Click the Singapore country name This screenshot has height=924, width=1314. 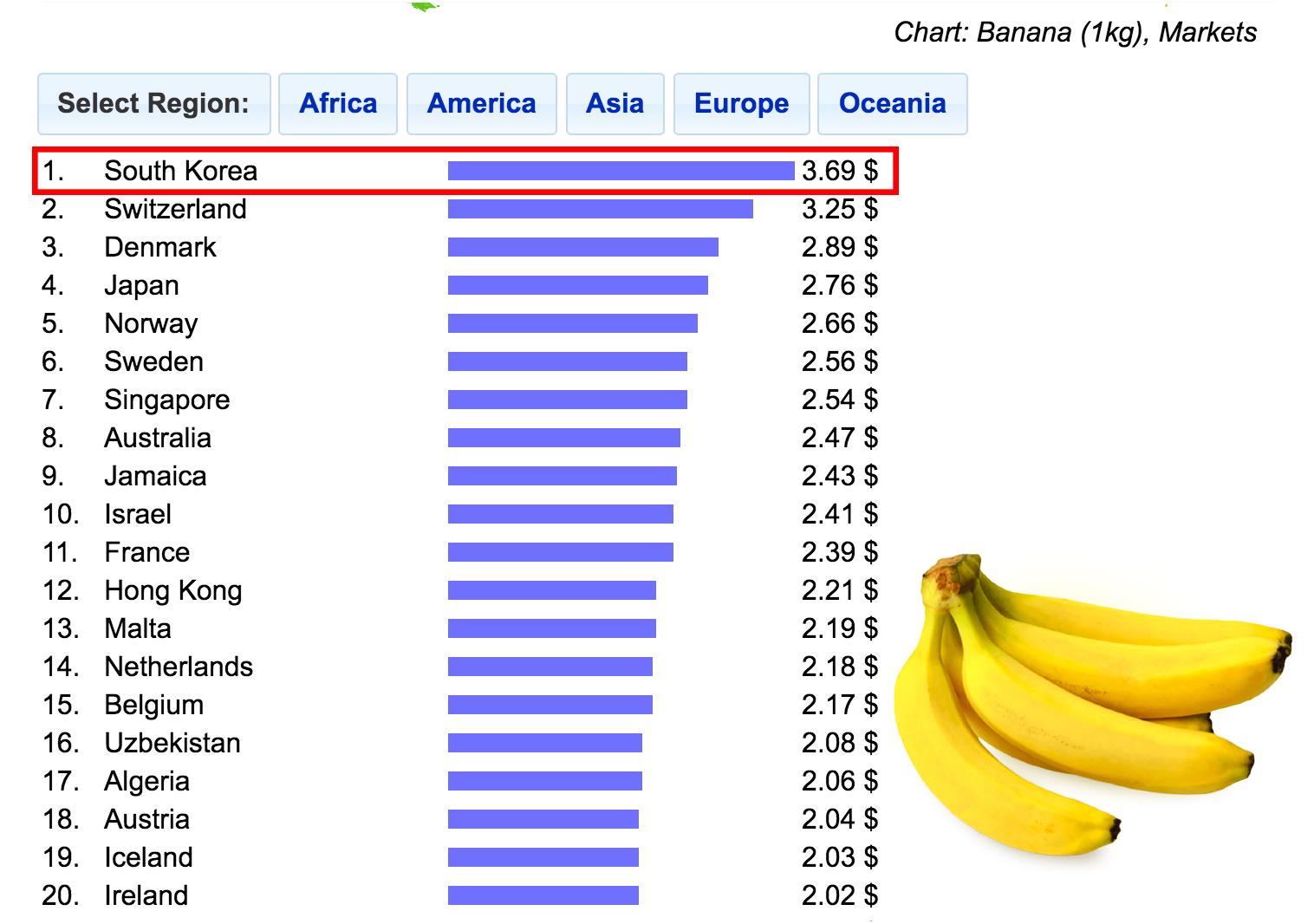click(166, 400)
